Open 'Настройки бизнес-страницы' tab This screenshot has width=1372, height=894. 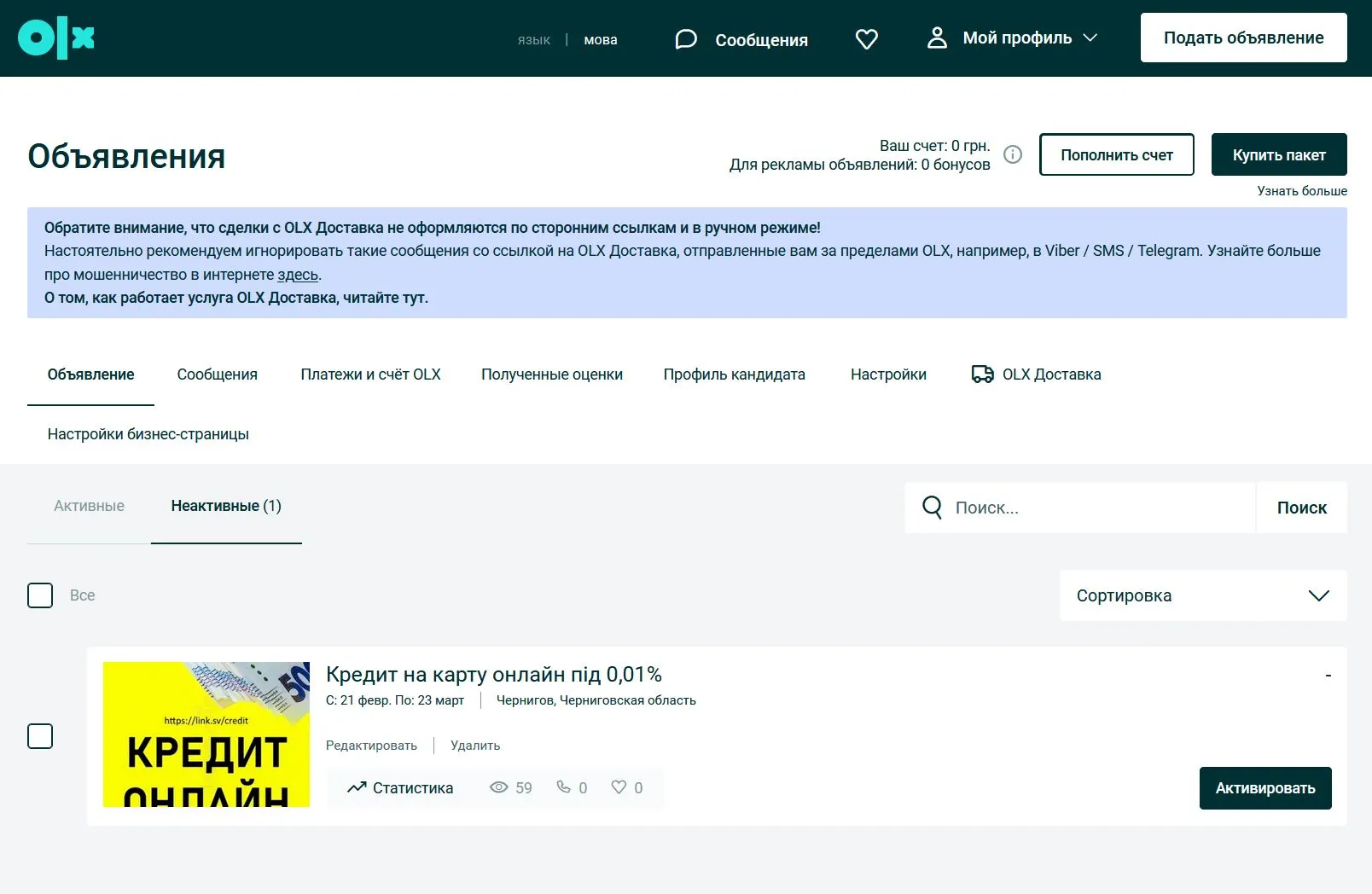tap(148, 434)
